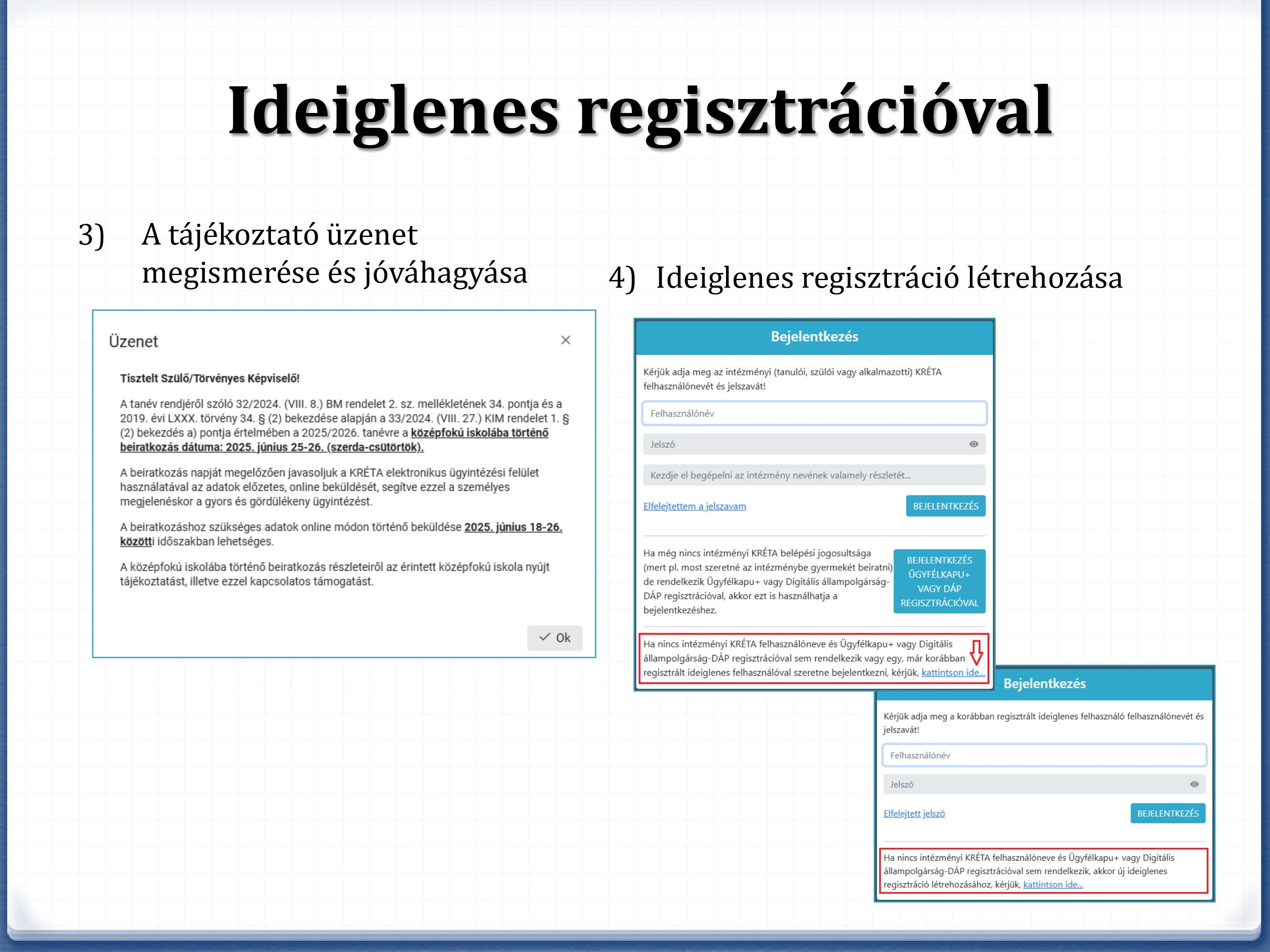
Task: Open the 'Elfelejtett jelszó' link
Action: pos(914,813)
